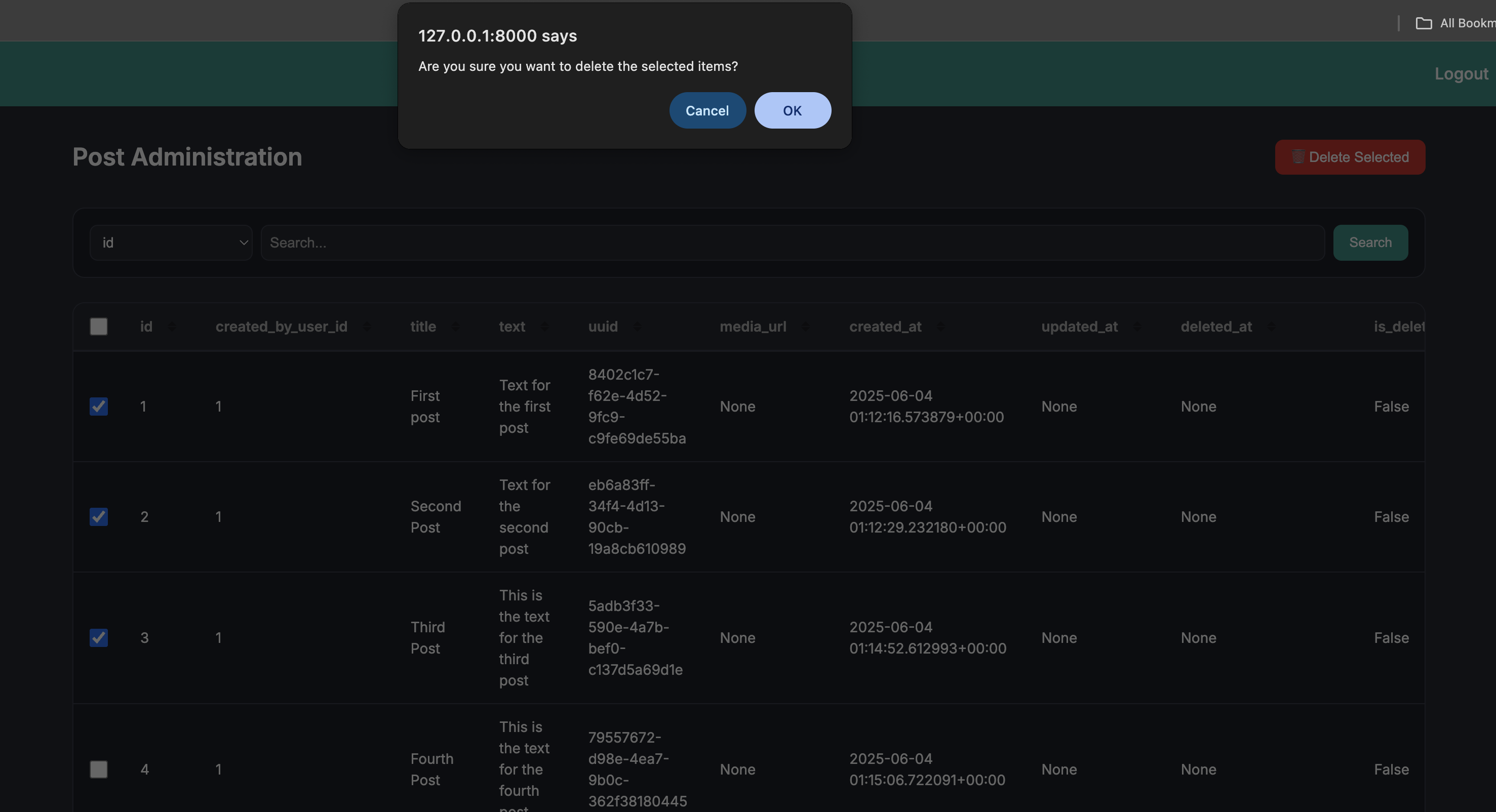Click timestamp 2025-06-04 01:15:06.722091+00:00
Screen dimensions: 1496x812
tap(927, 769)
